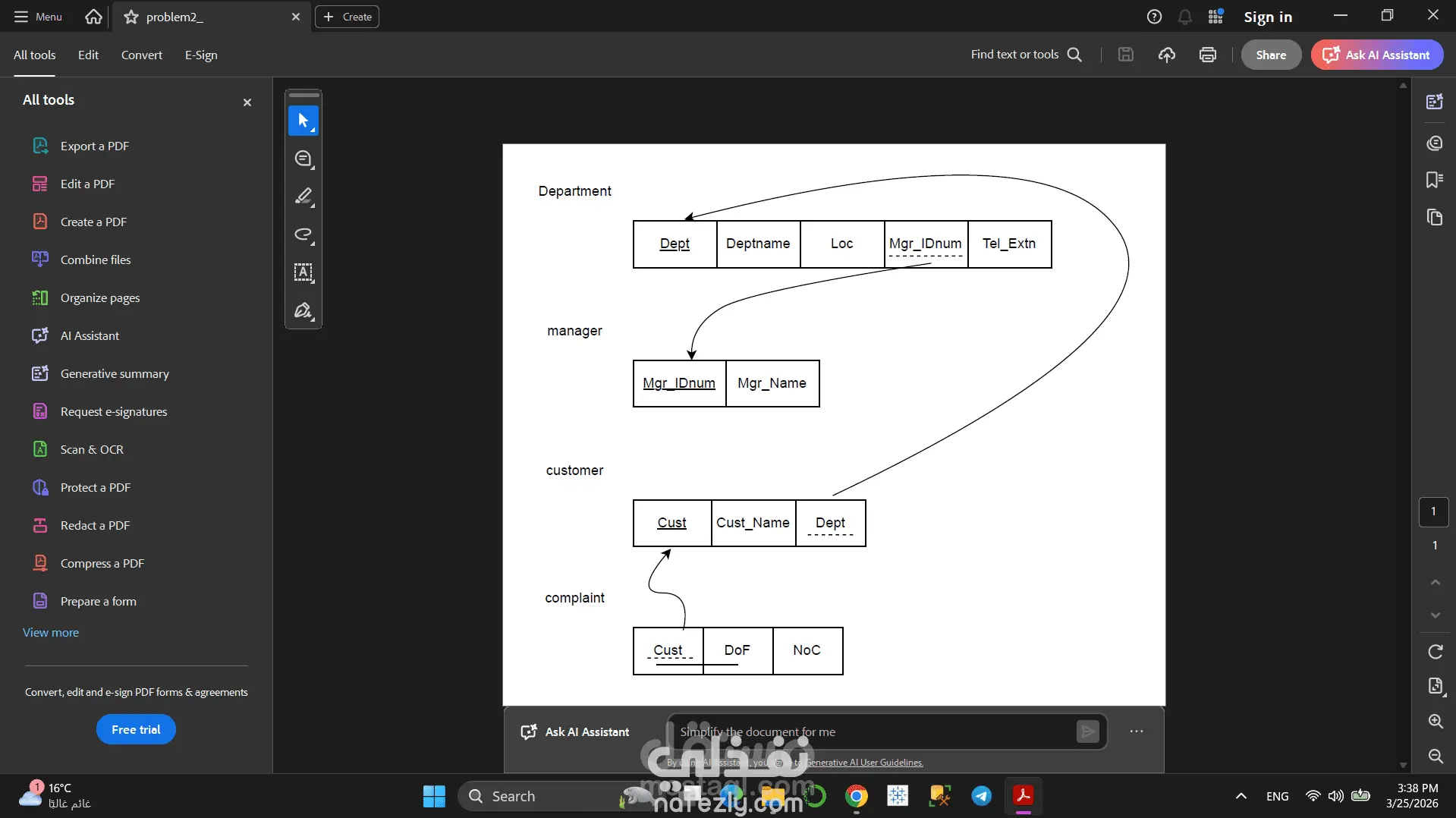The width and height of the screenshot is (1456, 818).
Task: Open the Convert tab
Action: coord(142,55)
